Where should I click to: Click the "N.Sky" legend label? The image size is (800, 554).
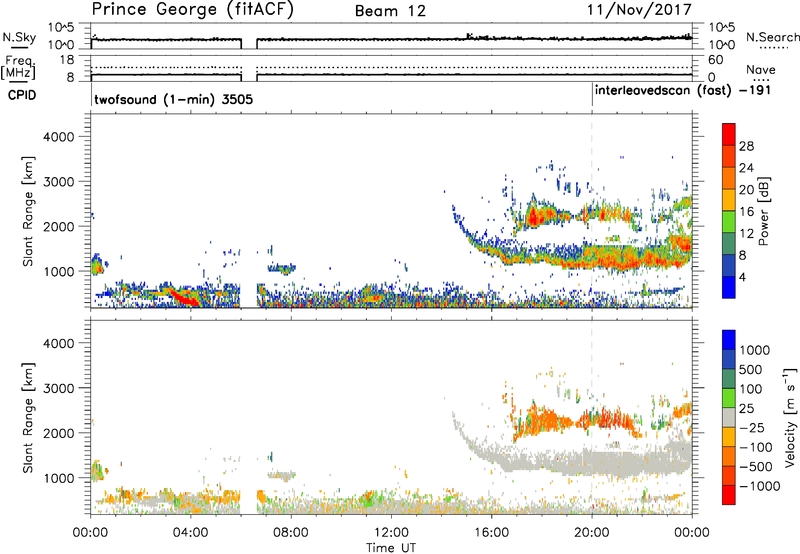(19, 37)
